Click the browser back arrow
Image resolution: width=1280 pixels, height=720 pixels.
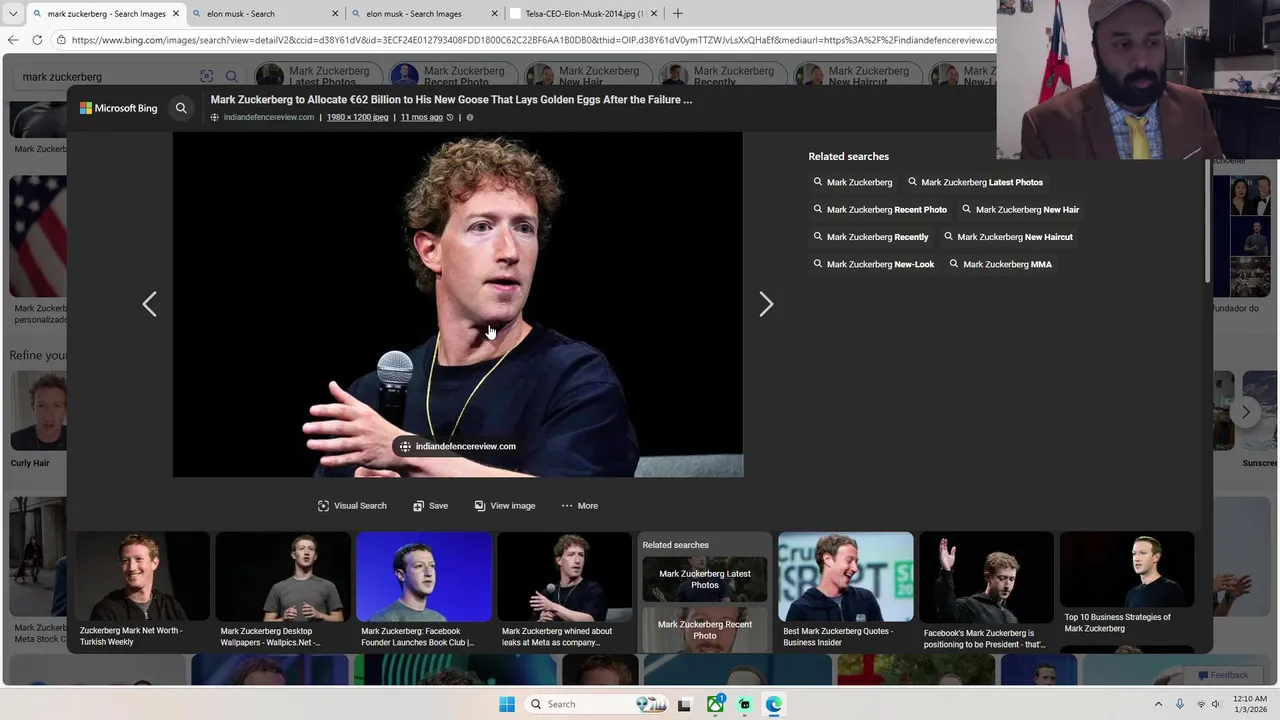(x=12, y=40)
